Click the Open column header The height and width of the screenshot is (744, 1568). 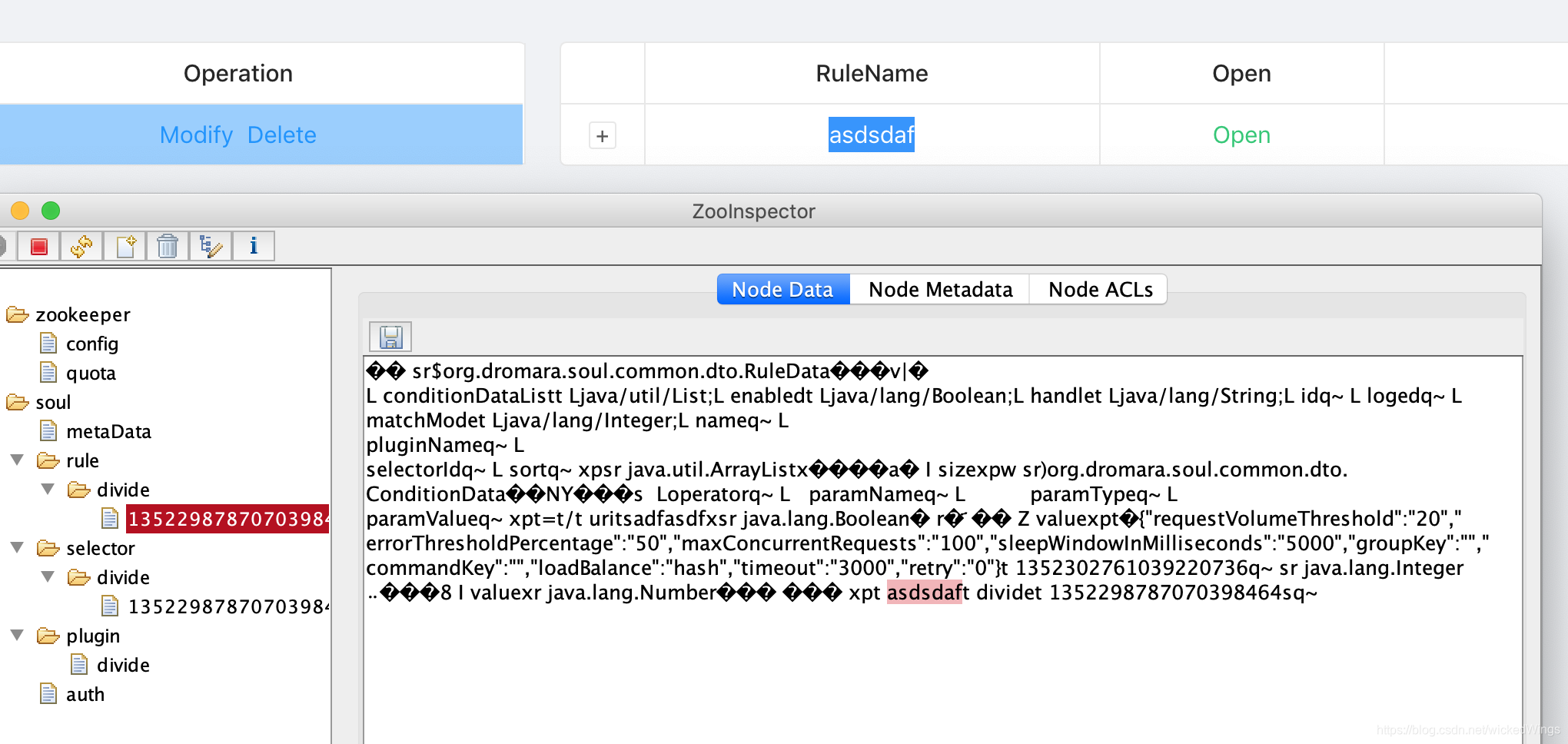point(1241,73)
